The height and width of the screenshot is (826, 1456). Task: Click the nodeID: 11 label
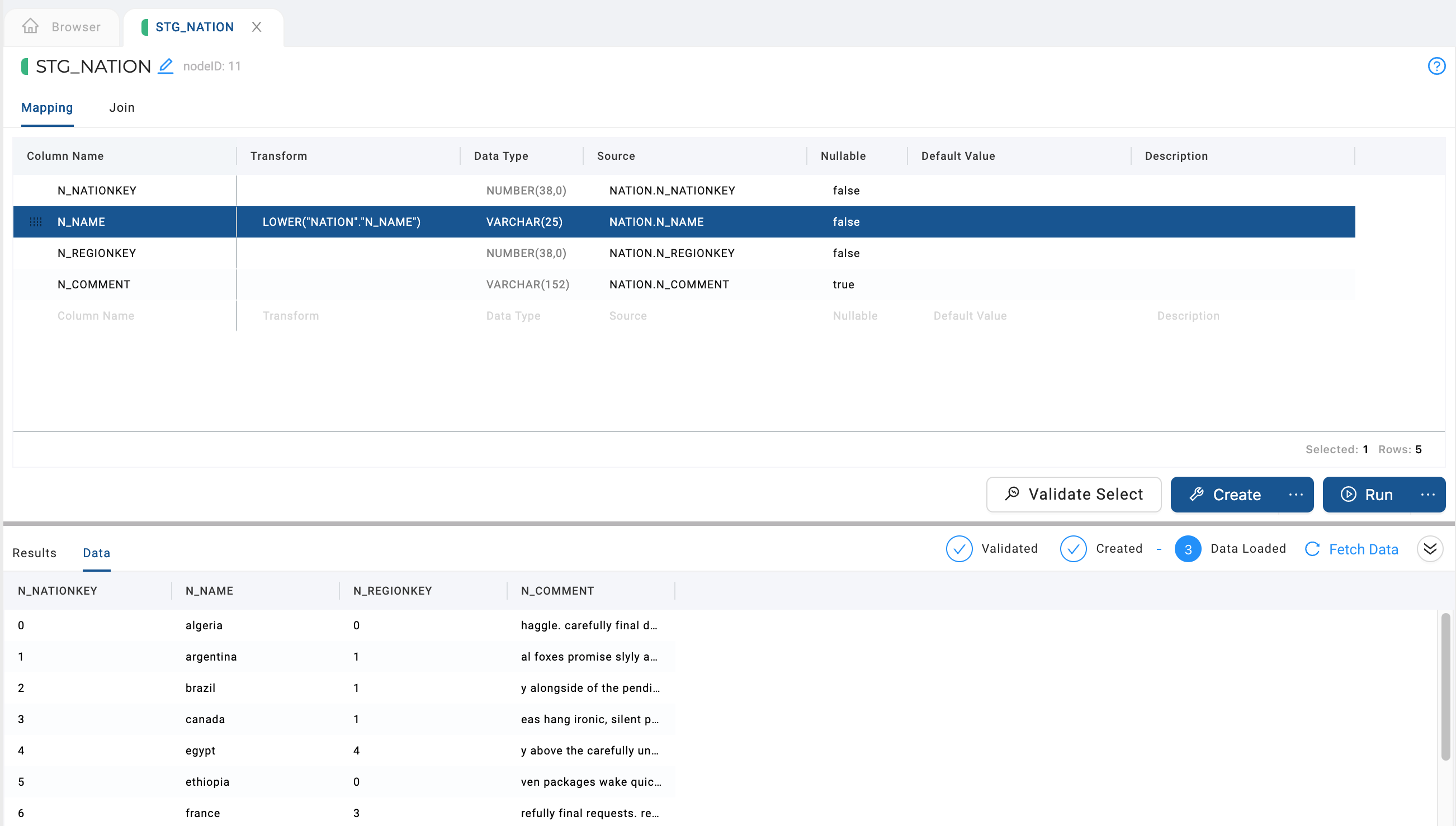tap(212, 66)
